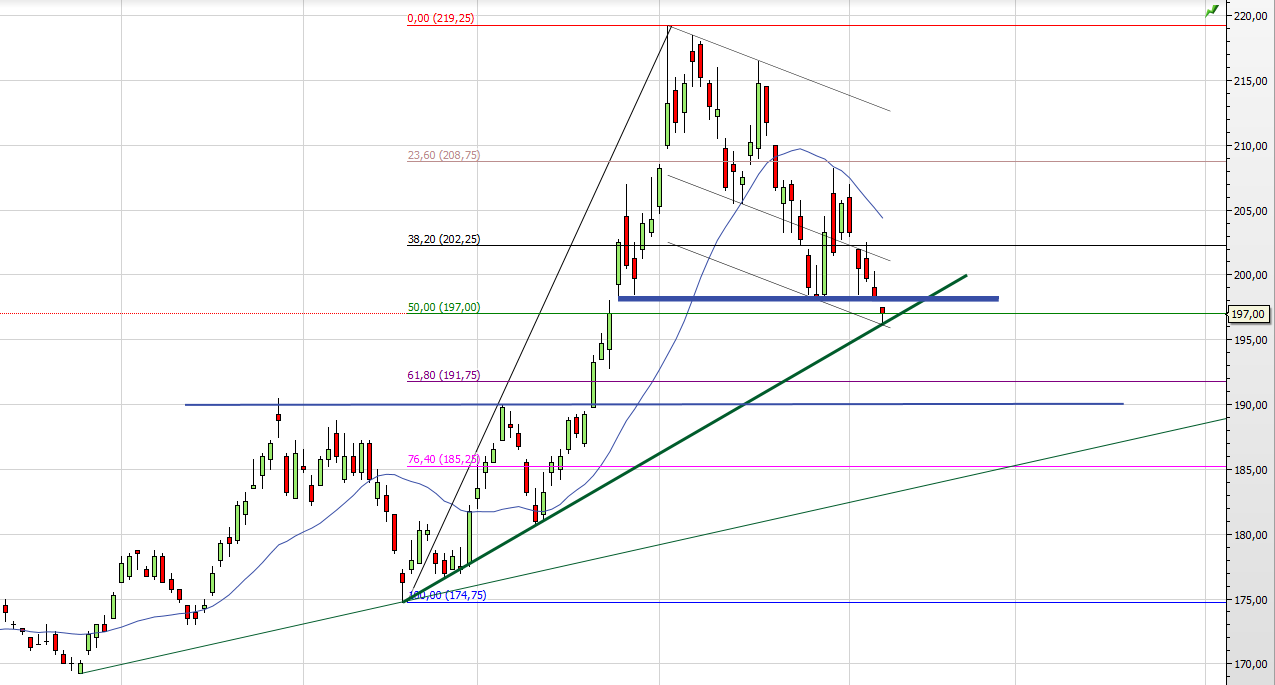
Task: Click the current price tag 197,00
Action: pyautogui.click(x=1249, y=314)
